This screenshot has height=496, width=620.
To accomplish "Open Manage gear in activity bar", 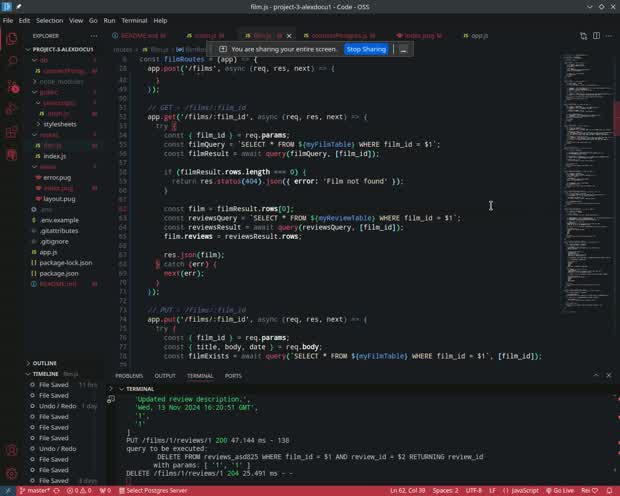I will coord(12,471).
